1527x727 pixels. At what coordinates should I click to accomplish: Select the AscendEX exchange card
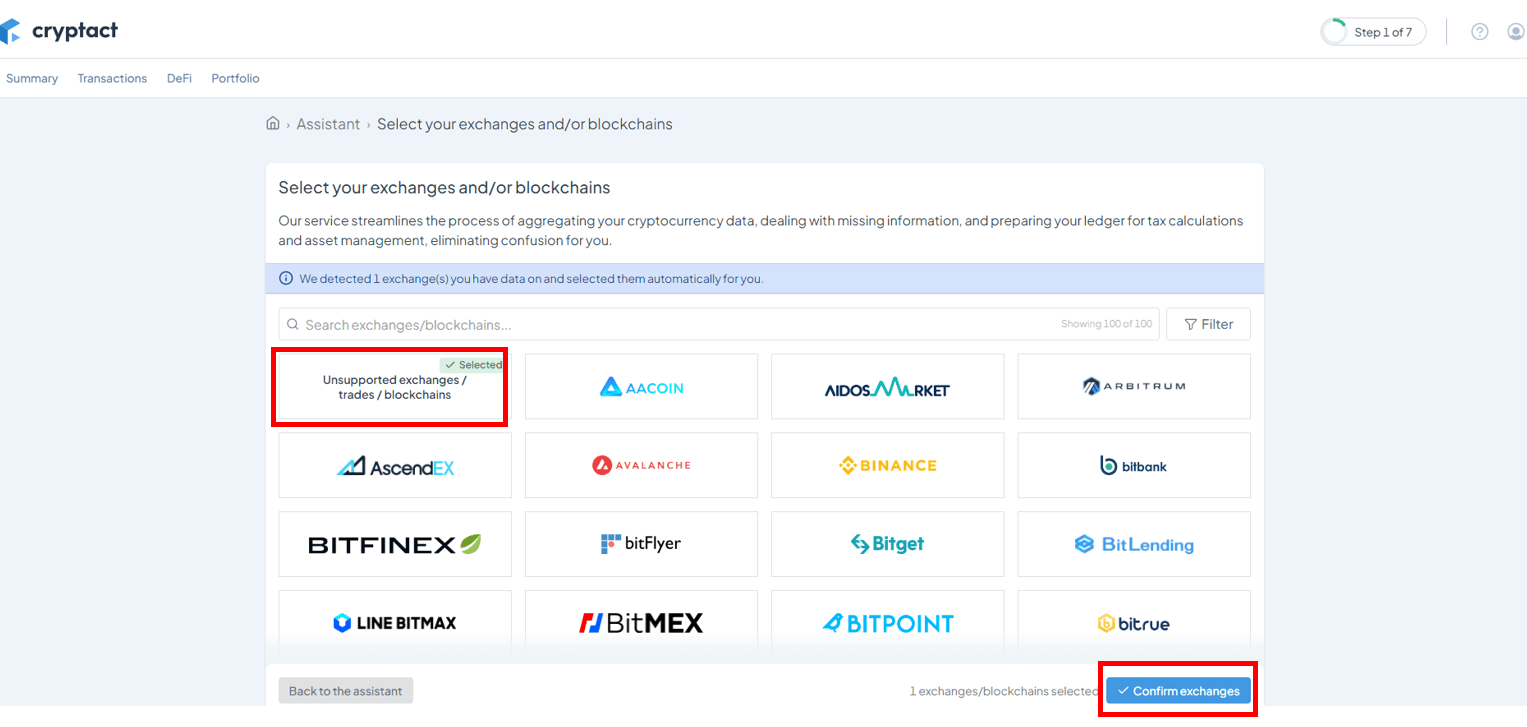[x=395, y=465]
